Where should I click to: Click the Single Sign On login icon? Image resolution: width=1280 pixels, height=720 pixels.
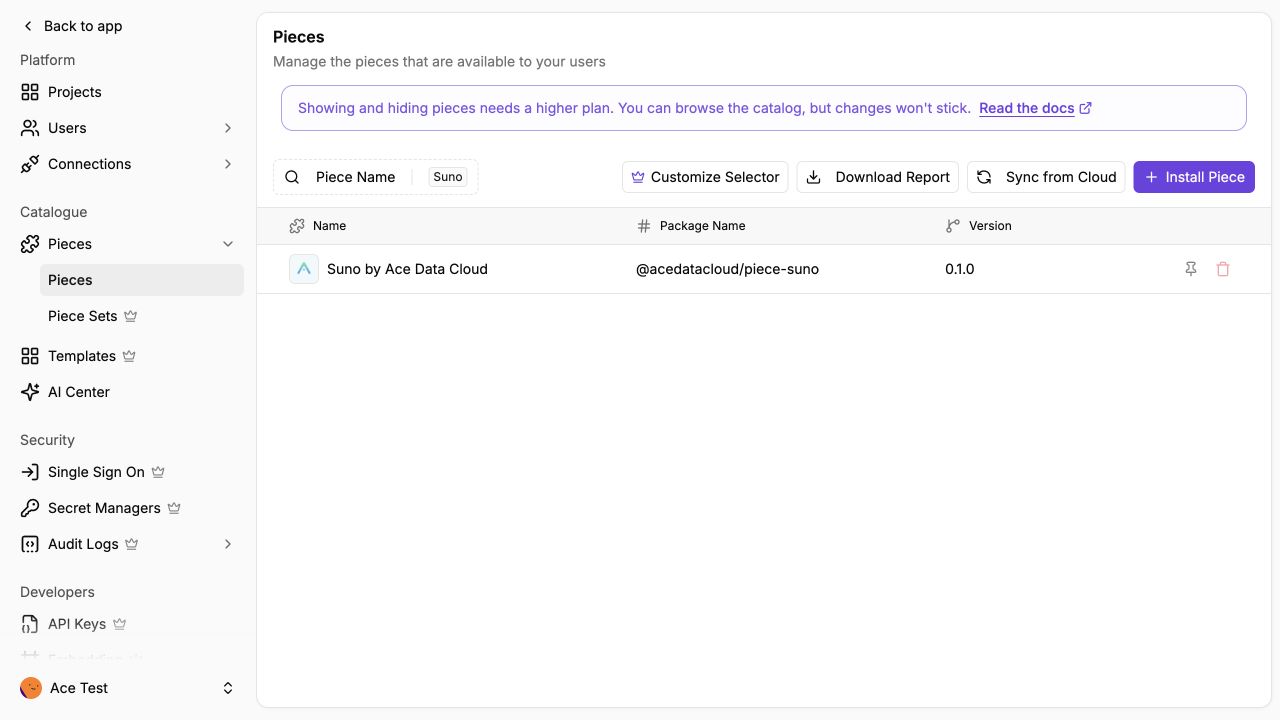[x=30, y=472]
